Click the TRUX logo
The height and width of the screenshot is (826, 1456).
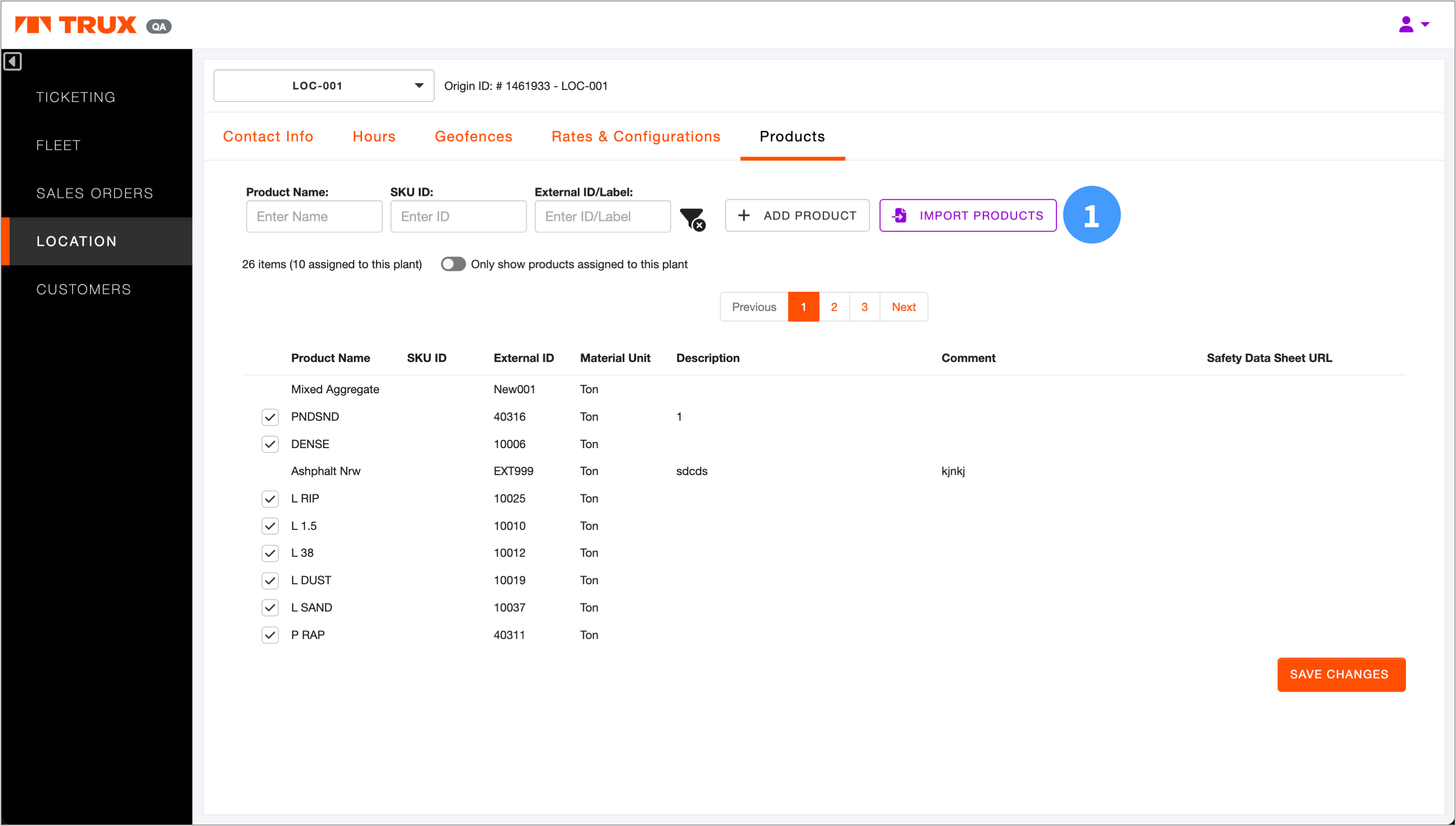(76, 25)
